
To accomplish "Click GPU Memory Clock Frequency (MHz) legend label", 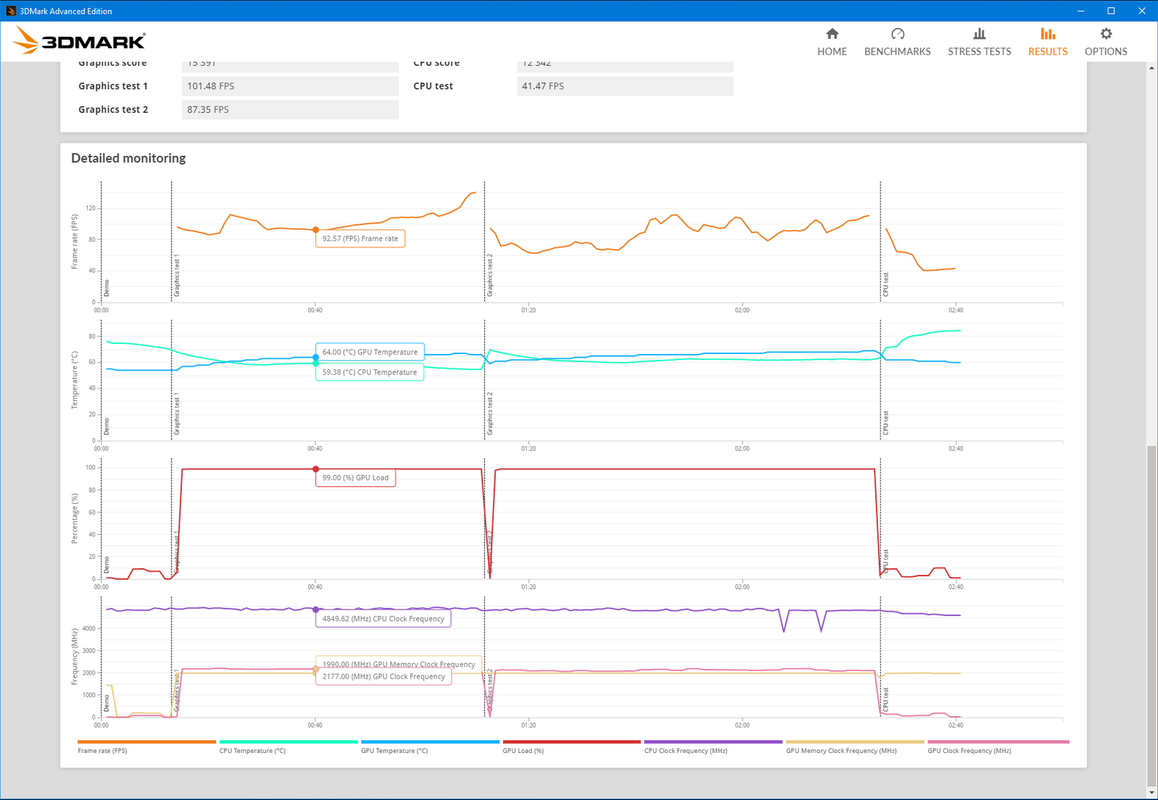I will pyautogui.click(x=841, y=751).
